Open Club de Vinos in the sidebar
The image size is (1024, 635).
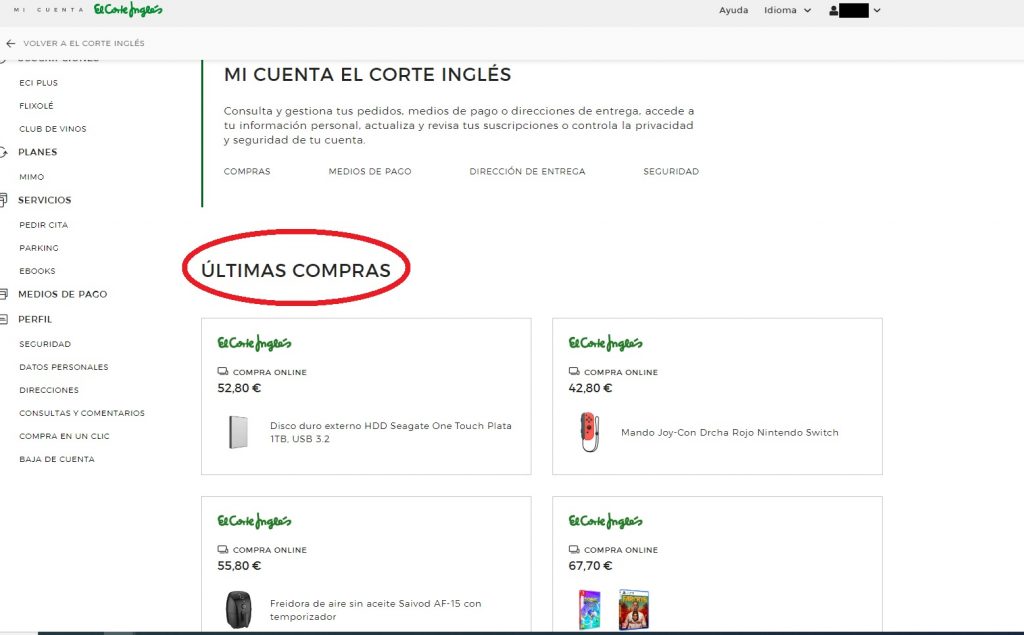pos(53,129)
